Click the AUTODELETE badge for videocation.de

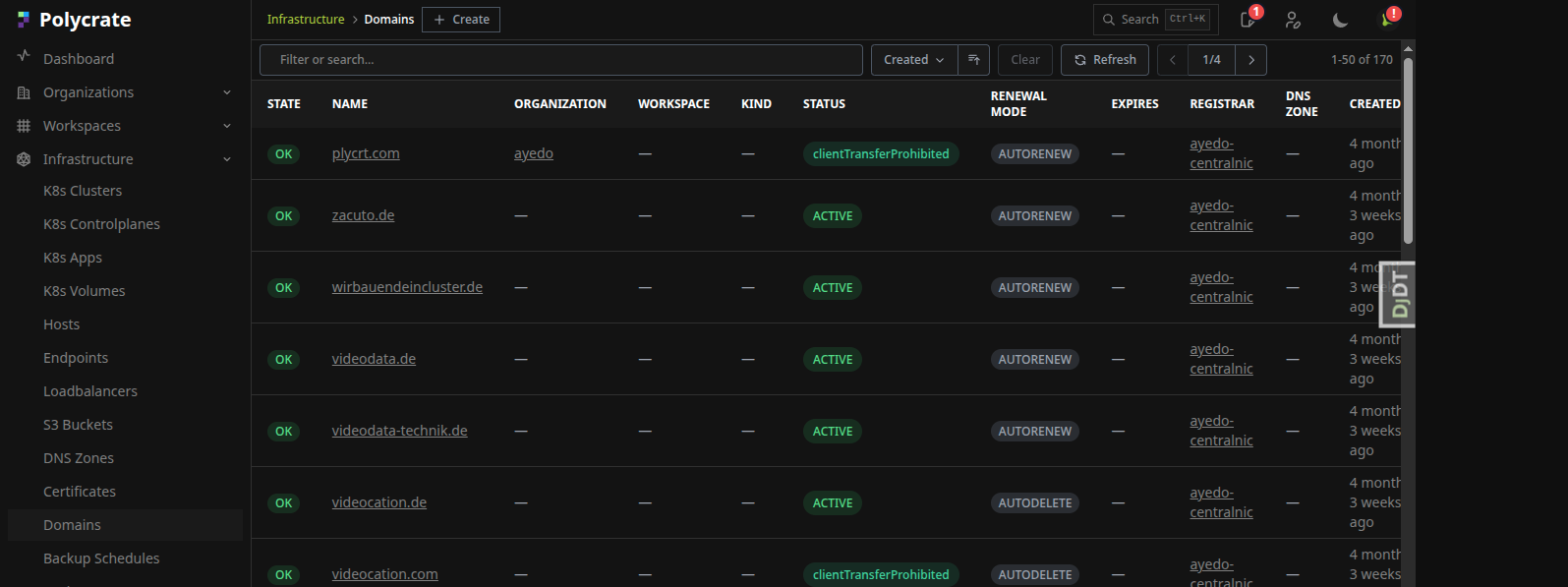[x=1035, y=502]
